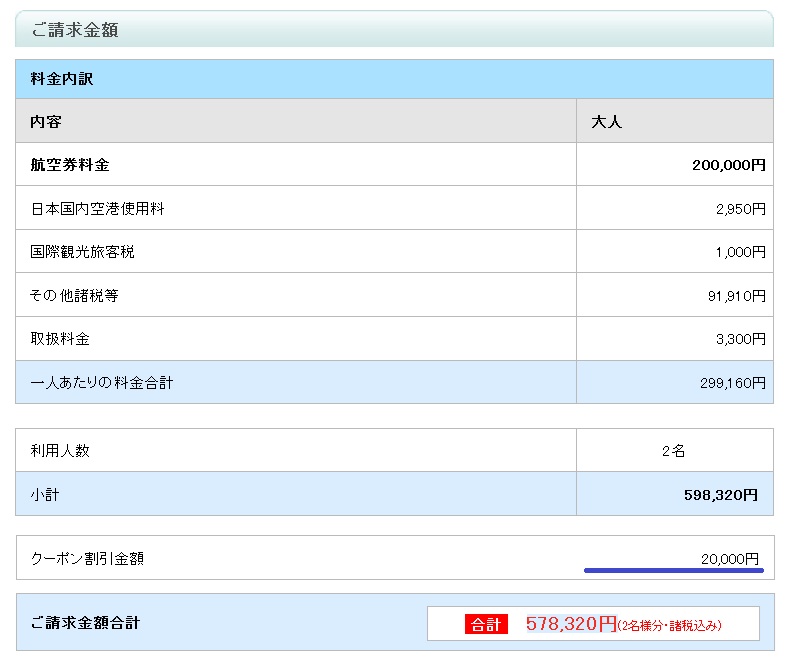Select the 取扱料金 row label

(60, 339)
